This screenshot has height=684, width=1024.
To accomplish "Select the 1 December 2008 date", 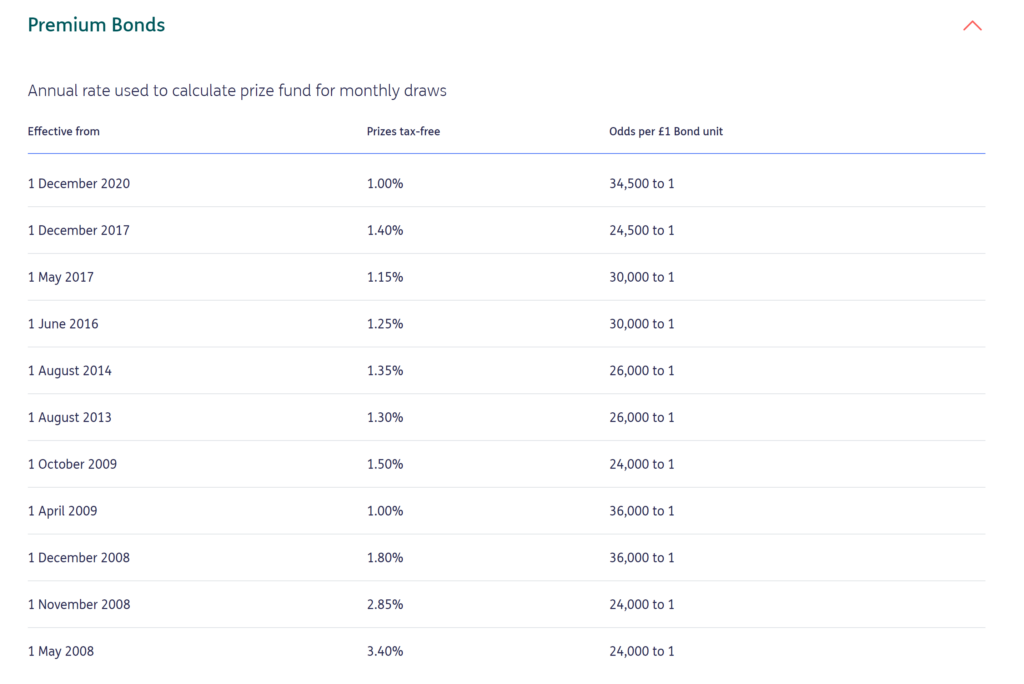I will click(x=78, y=558).
